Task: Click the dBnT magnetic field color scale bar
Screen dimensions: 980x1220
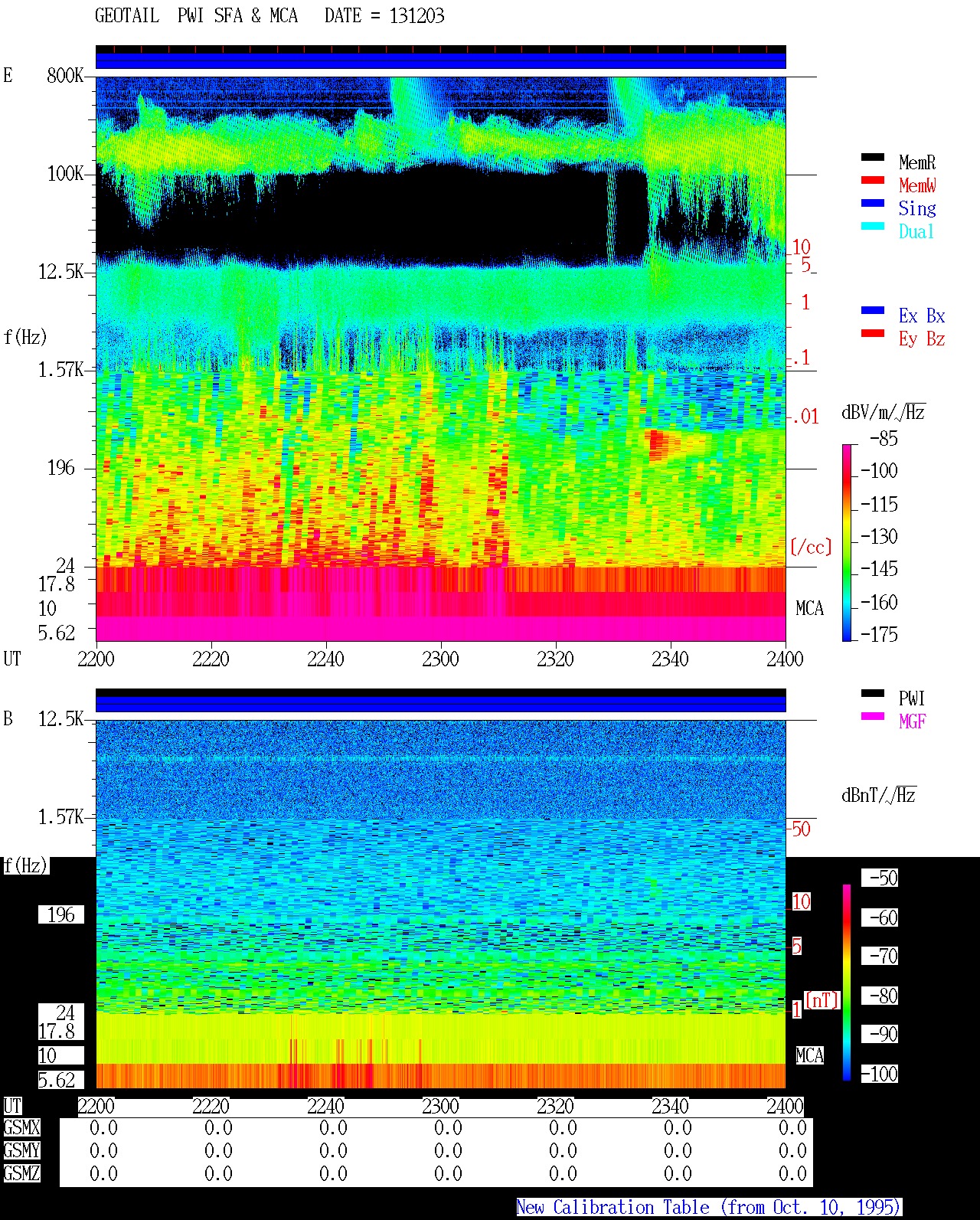Action: coord(847,983)
